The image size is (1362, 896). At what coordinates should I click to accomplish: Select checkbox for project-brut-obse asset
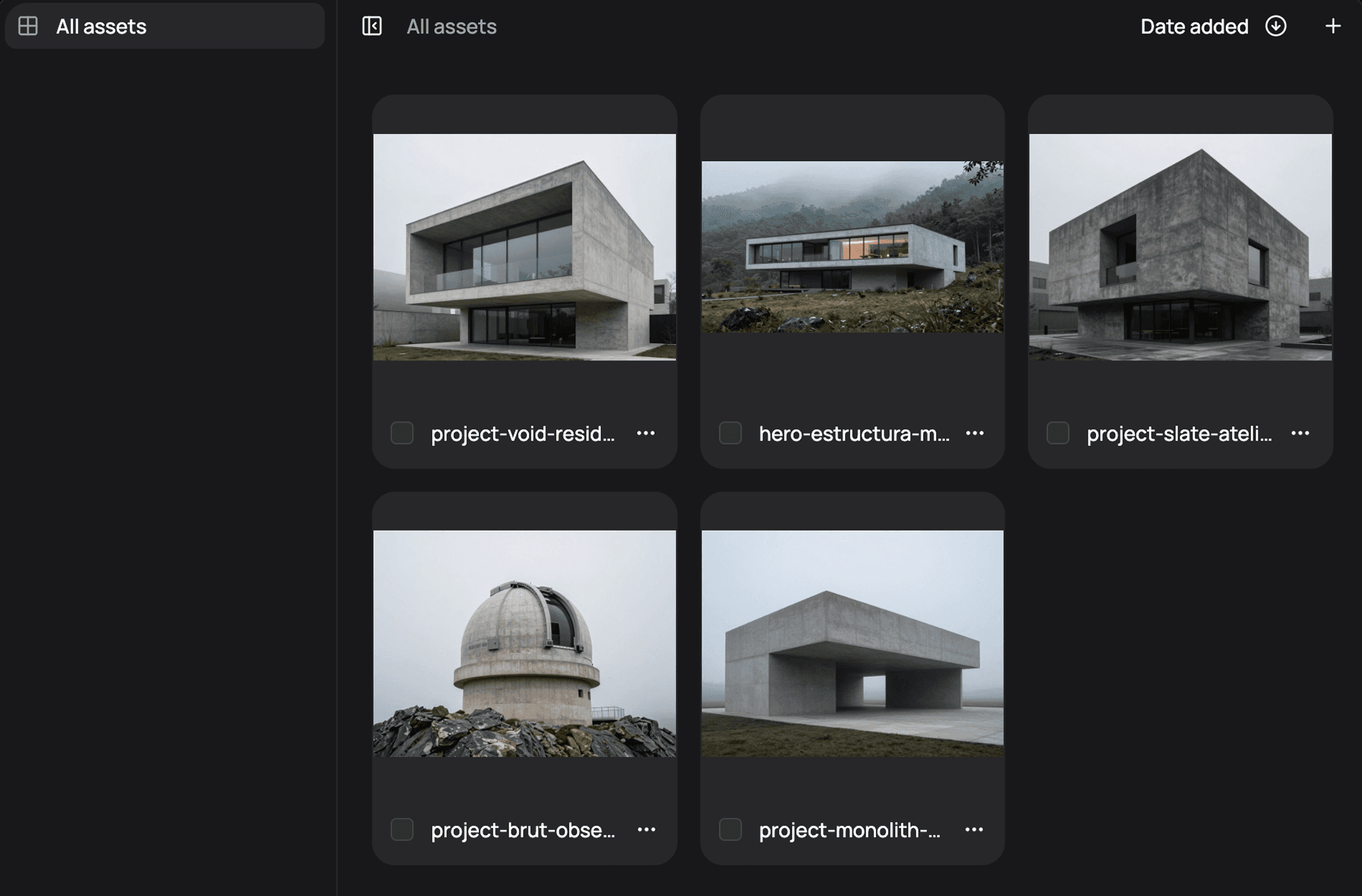[402, 829]
